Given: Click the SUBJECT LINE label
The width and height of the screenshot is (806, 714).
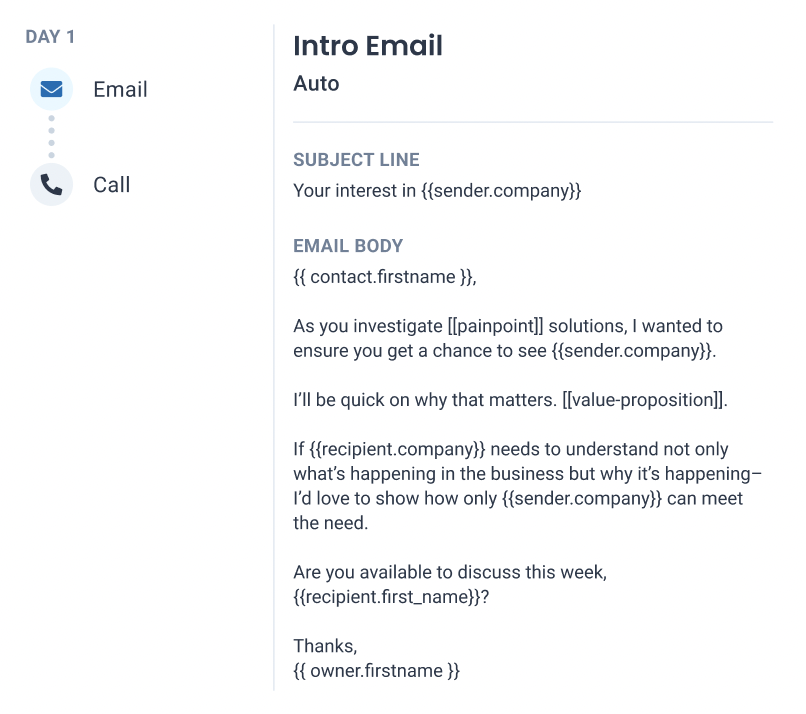Looking at the screenshot, I should click(356, 160).
